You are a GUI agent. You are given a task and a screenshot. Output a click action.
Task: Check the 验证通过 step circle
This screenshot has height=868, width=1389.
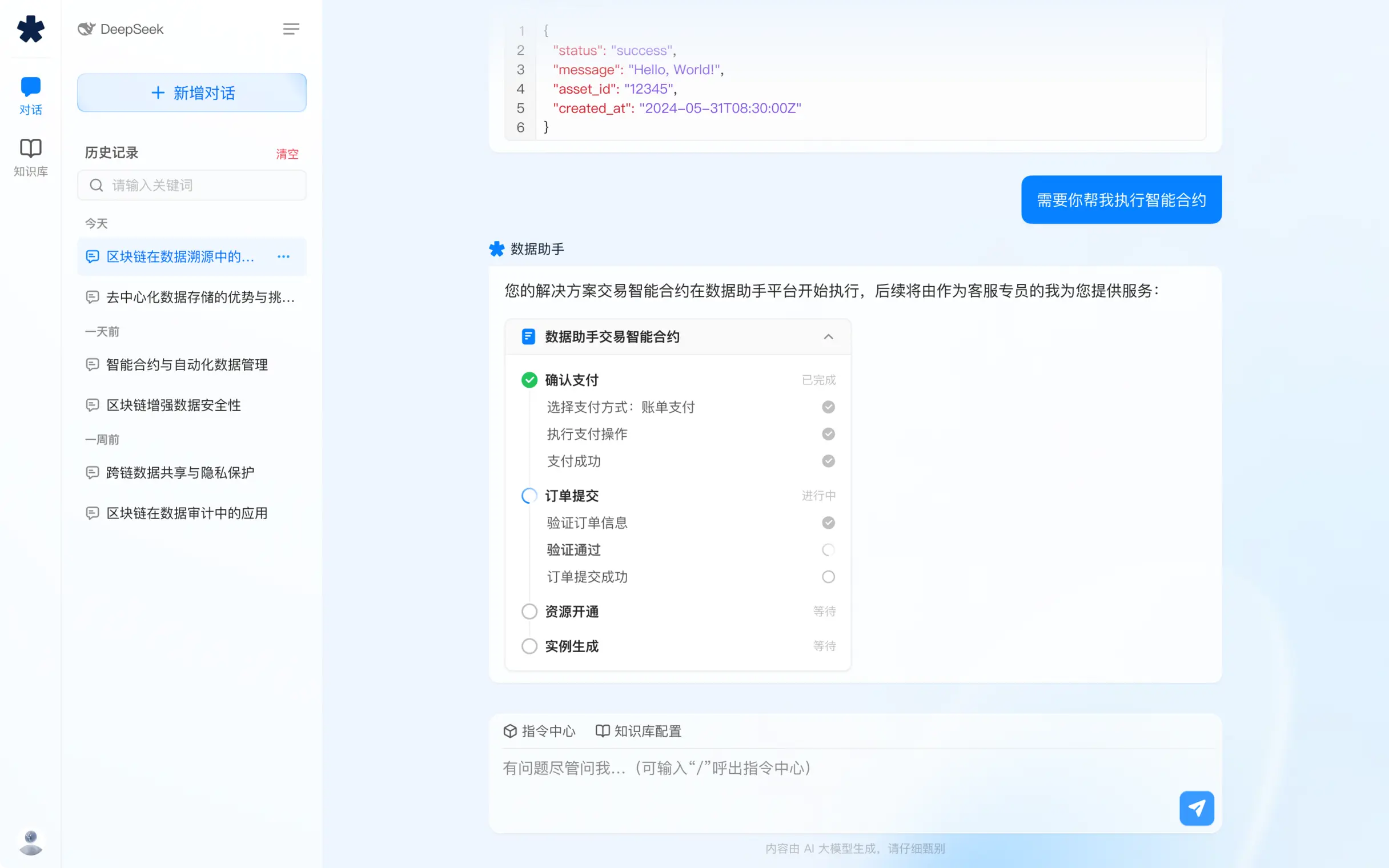828,549
